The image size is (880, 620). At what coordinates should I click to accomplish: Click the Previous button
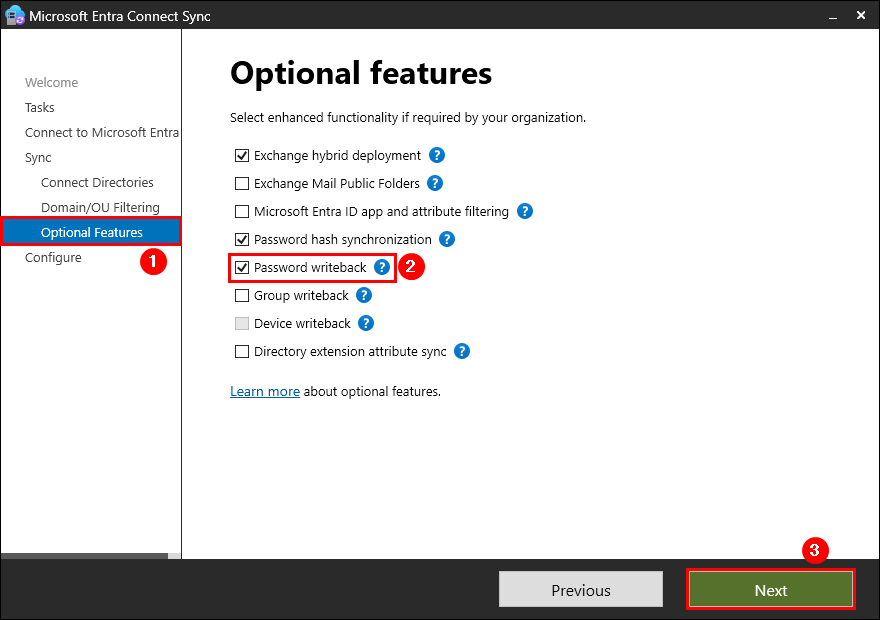pos(581,591)
